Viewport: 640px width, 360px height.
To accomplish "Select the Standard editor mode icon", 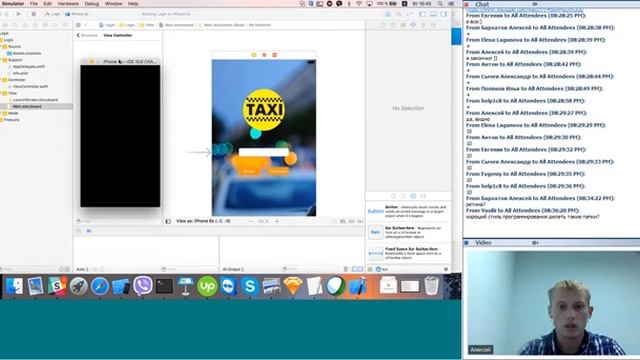I will tap(388, 14).
